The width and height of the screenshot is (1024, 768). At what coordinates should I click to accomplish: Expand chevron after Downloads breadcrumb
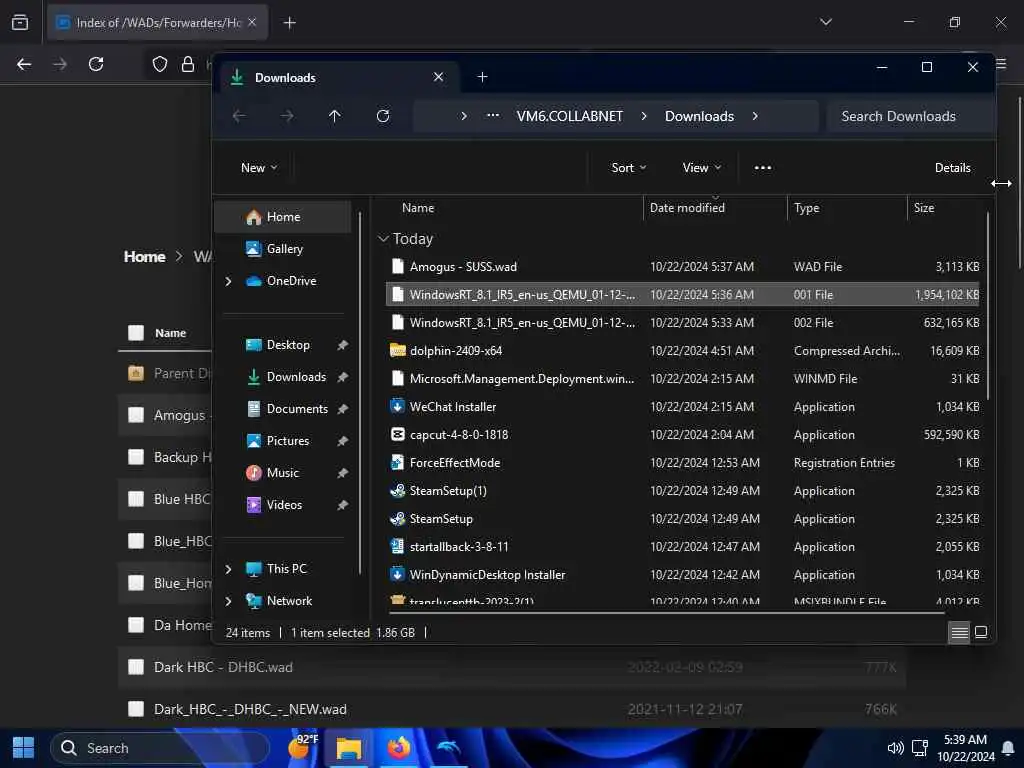tap(755, 116)
